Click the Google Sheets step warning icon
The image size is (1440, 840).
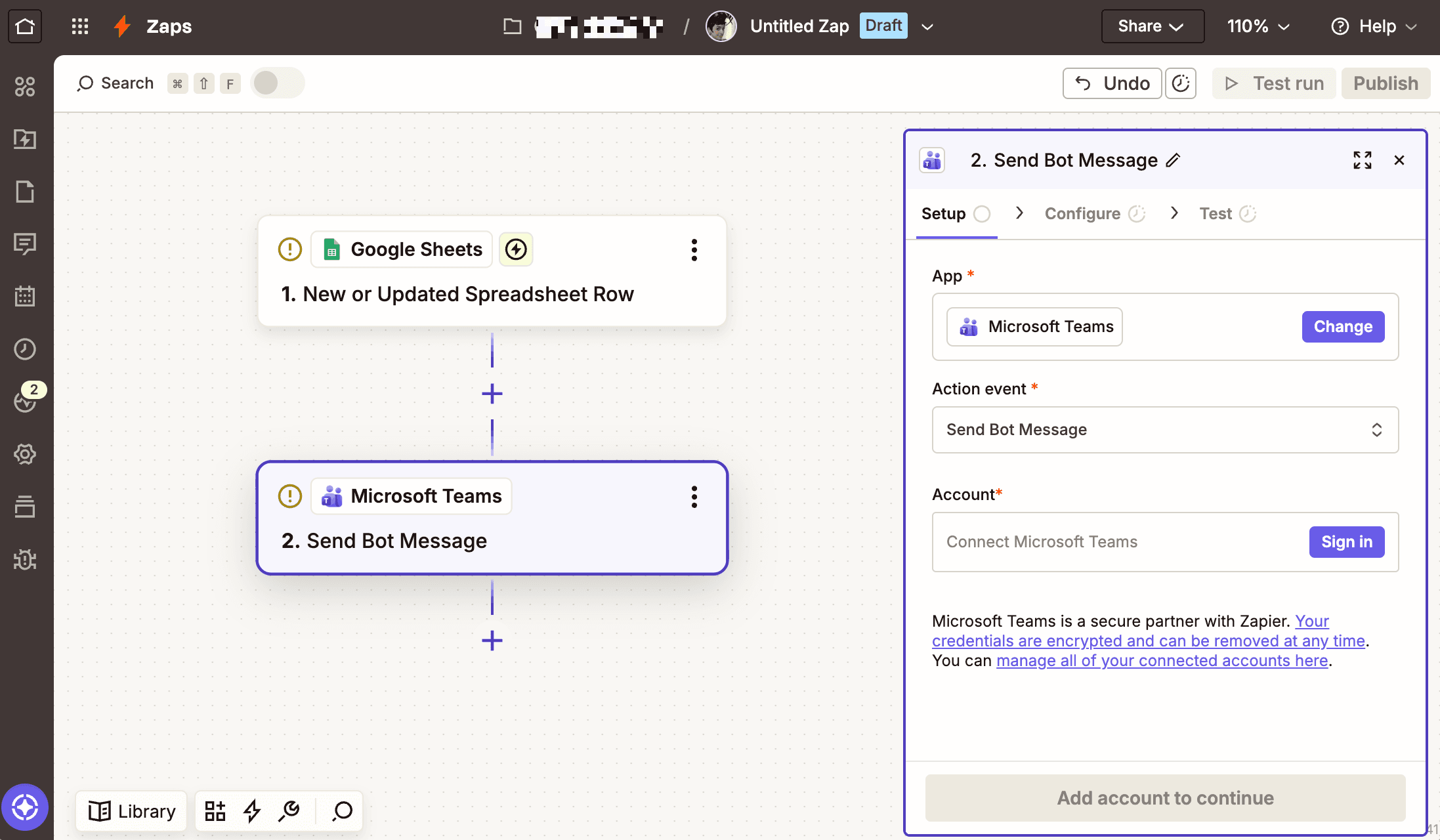pos(290,249)
